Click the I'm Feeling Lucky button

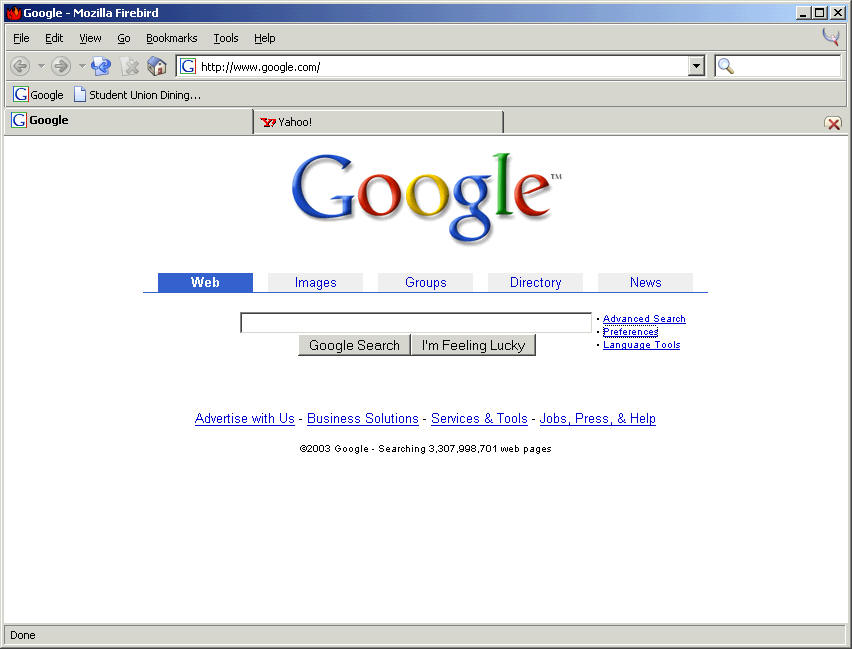473,345
